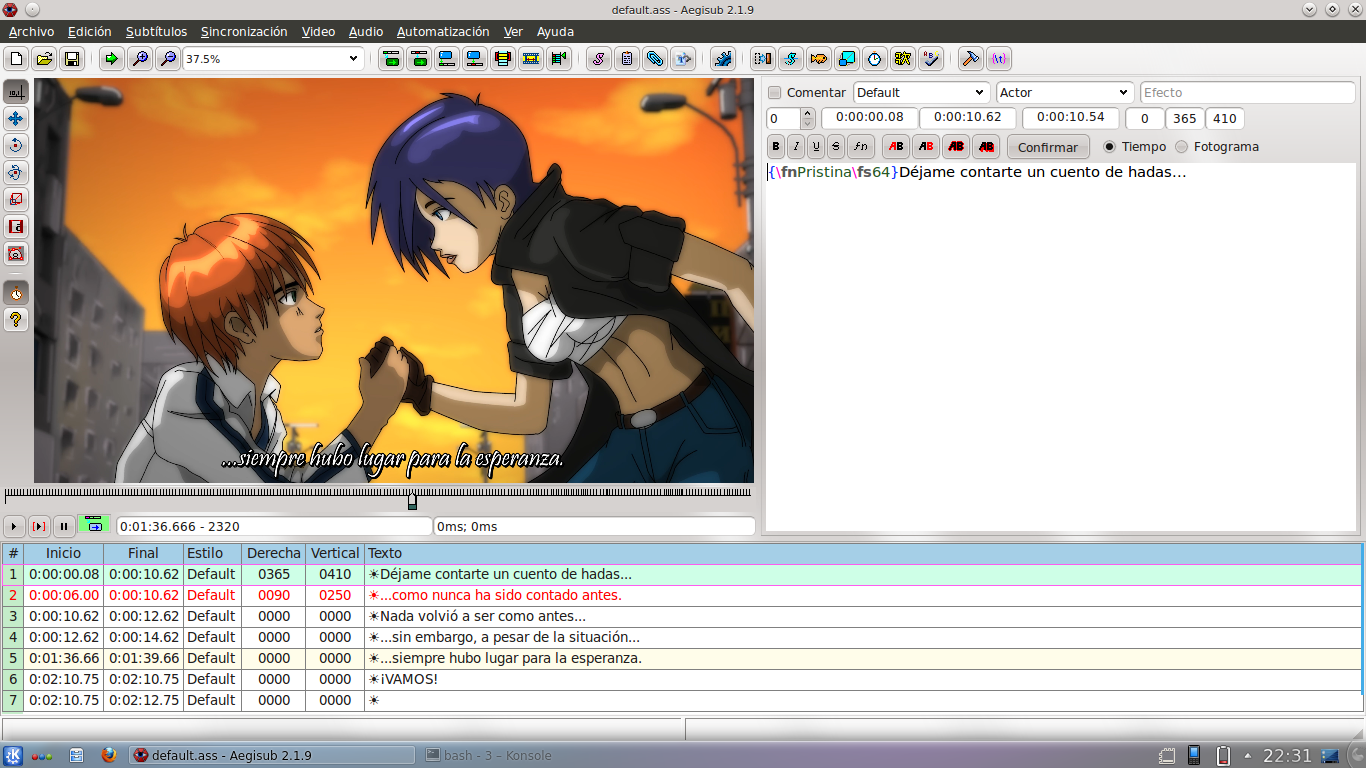Screen dimensions: 1366x768
Task: Open the Automation manager icon
Action: pos(722,59)
